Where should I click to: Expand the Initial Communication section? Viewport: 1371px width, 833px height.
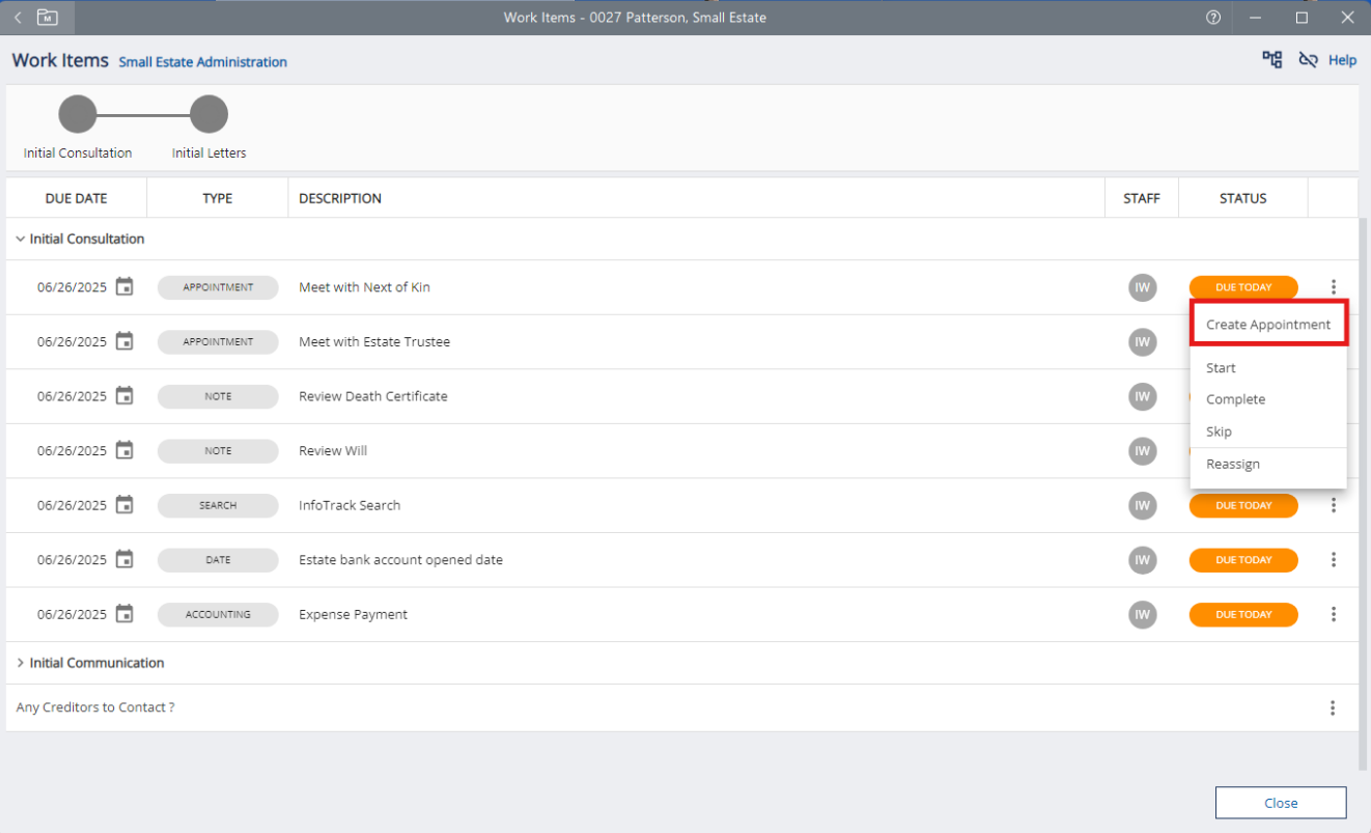[21, 663]
